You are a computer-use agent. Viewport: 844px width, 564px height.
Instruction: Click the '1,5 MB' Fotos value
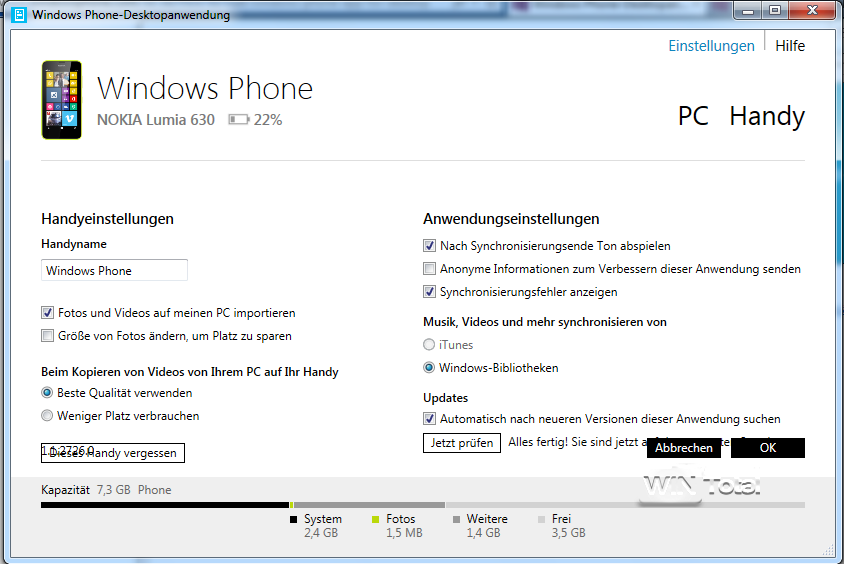click(404, 533)
